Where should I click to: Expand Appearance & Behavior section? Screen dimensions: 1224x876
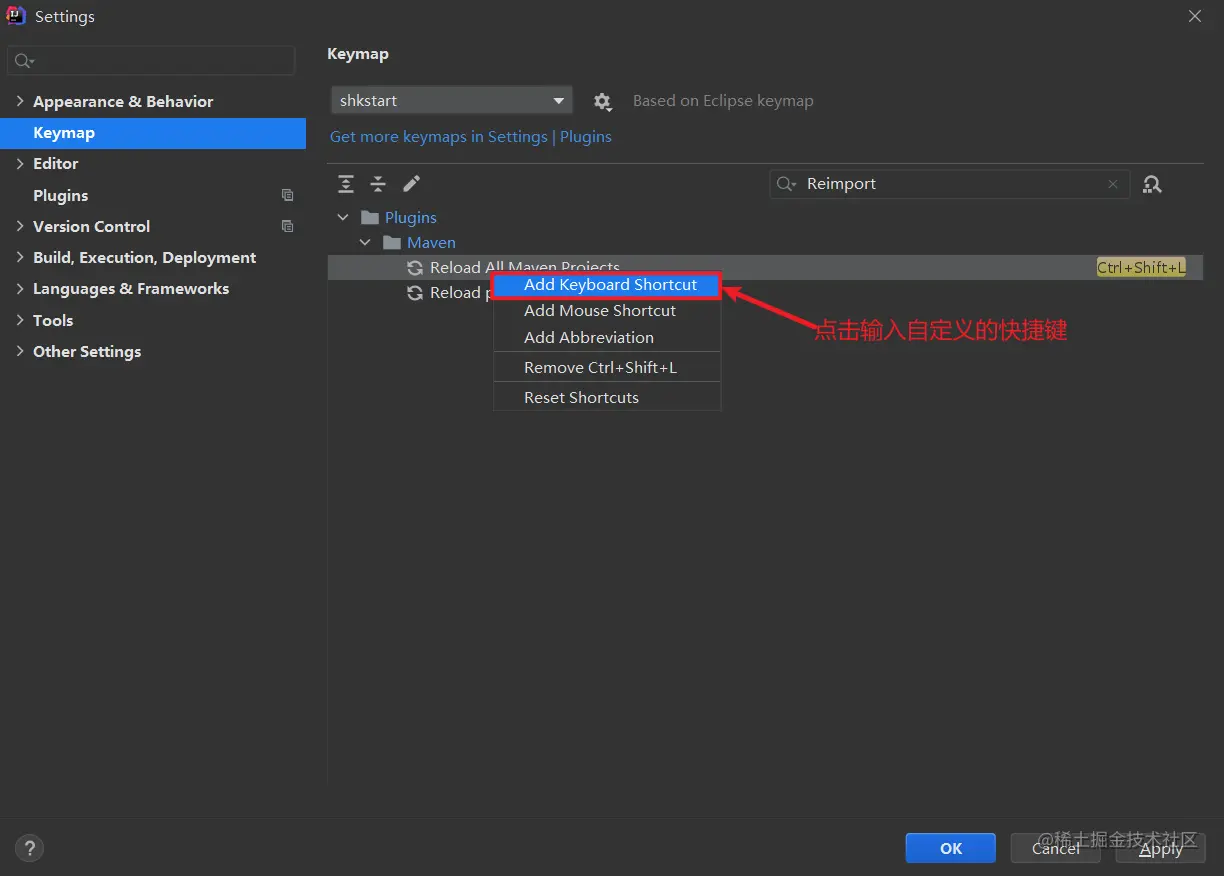coord(19,101)
